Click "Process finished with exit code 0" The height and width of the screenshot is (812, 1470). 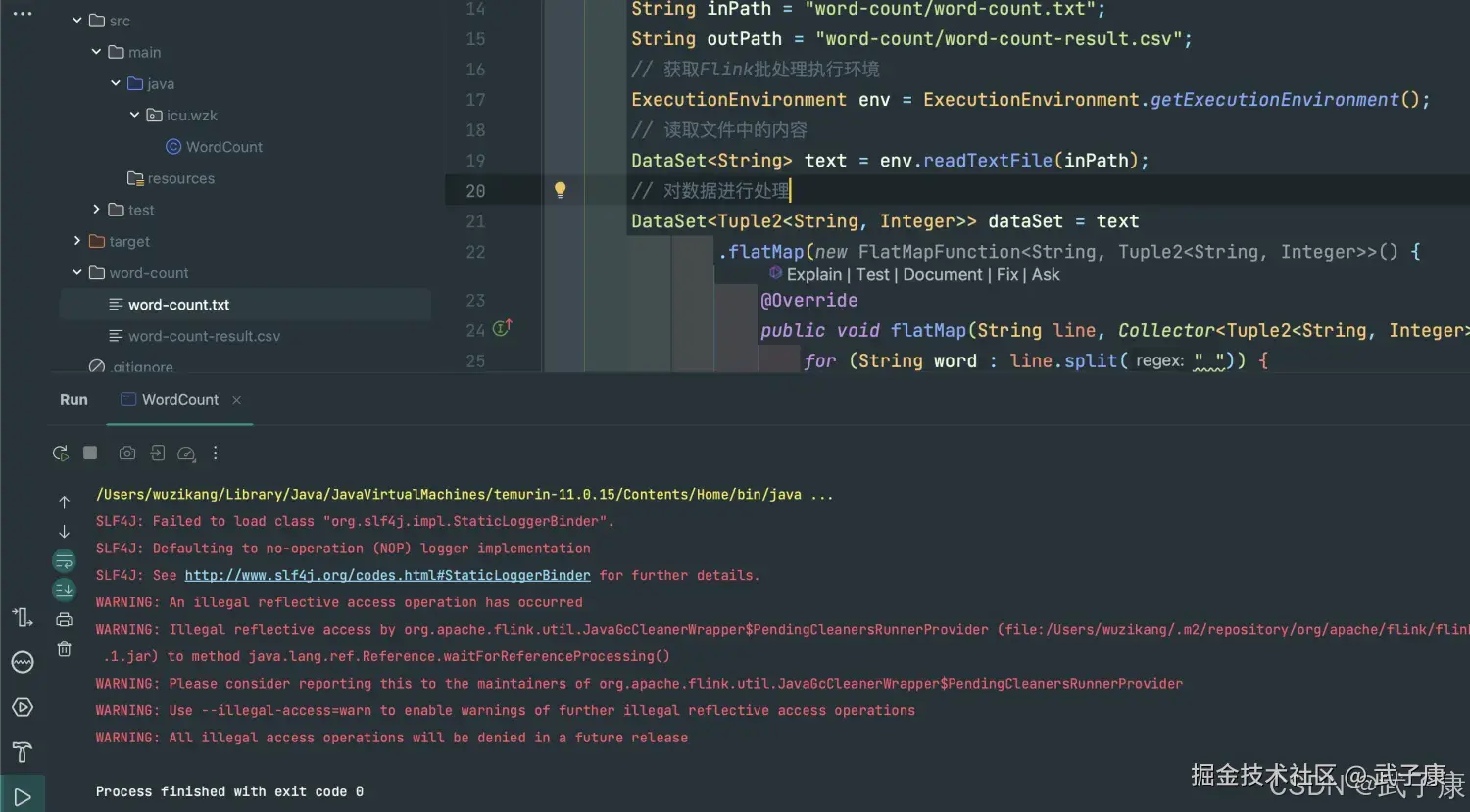[229, 791]
